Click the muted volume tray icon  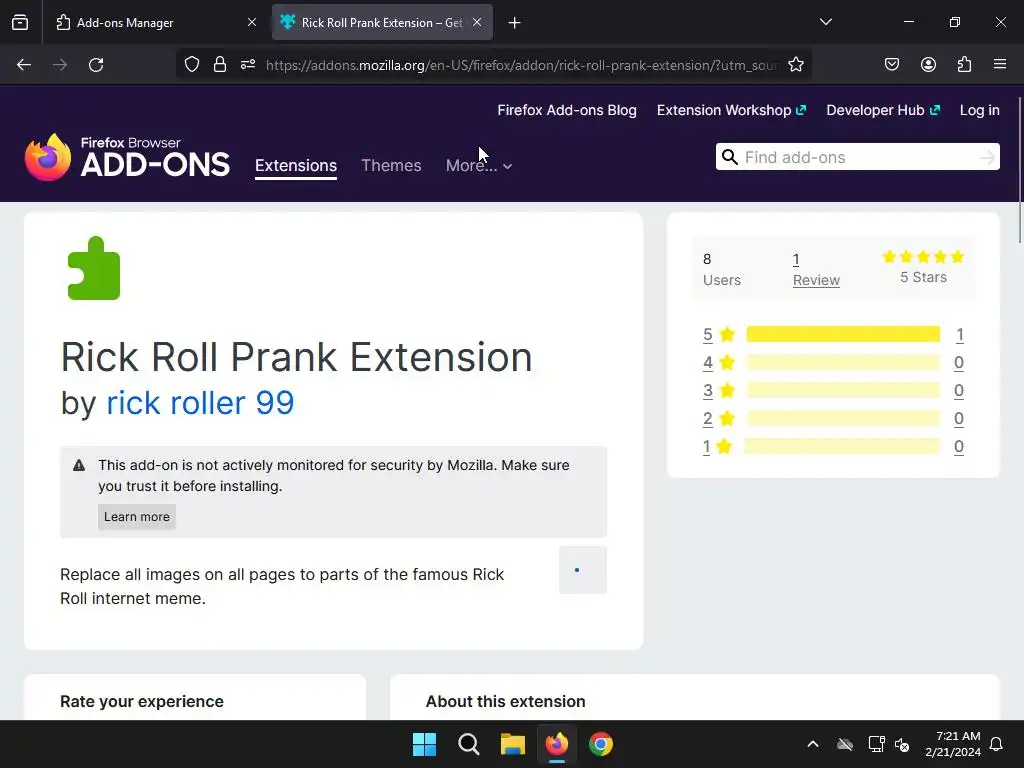(903, 744)
